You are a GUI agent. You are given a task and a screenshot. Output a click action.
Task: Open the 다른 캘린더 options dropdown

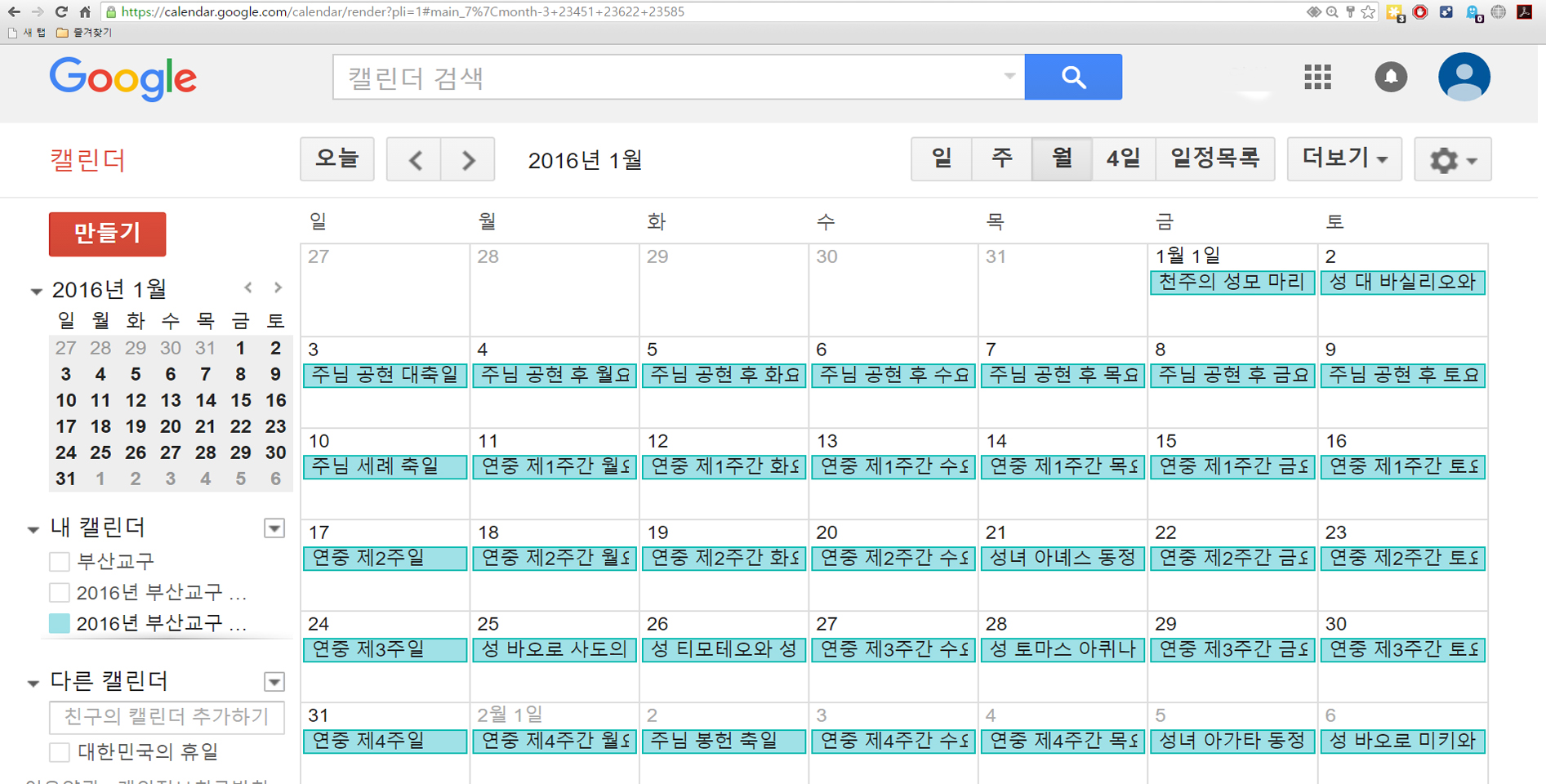274,682
